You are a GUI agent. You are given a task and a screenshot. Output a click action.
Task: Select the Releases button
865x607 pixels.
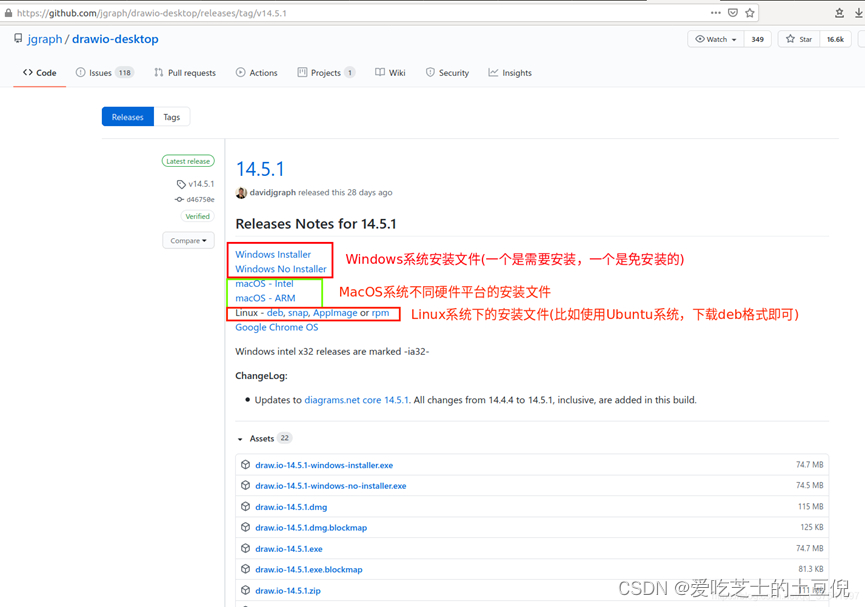[x=127, y=117]
